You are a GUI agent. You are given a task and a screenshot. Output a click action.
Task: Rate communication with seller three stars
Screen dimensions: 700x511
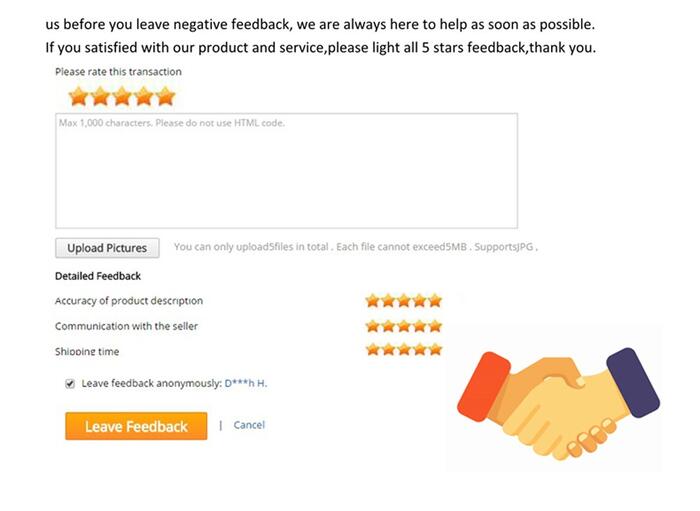tap(404, 326)
